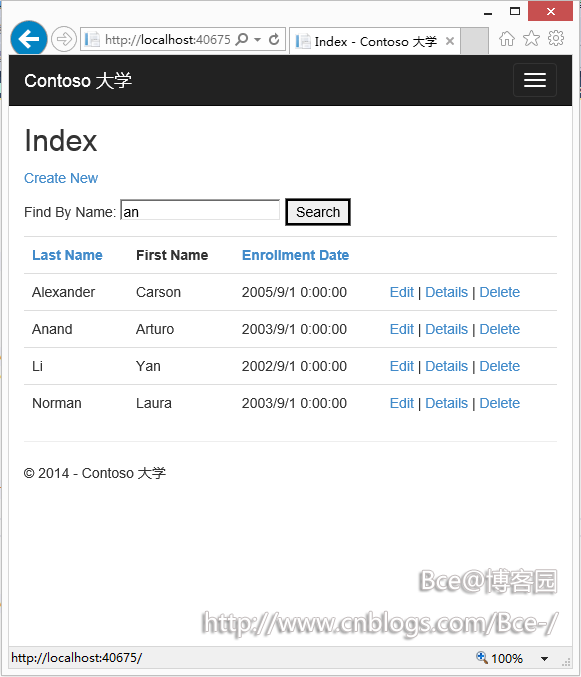
Task: Click the browser forward arrow button
Action: coord(64,39)
